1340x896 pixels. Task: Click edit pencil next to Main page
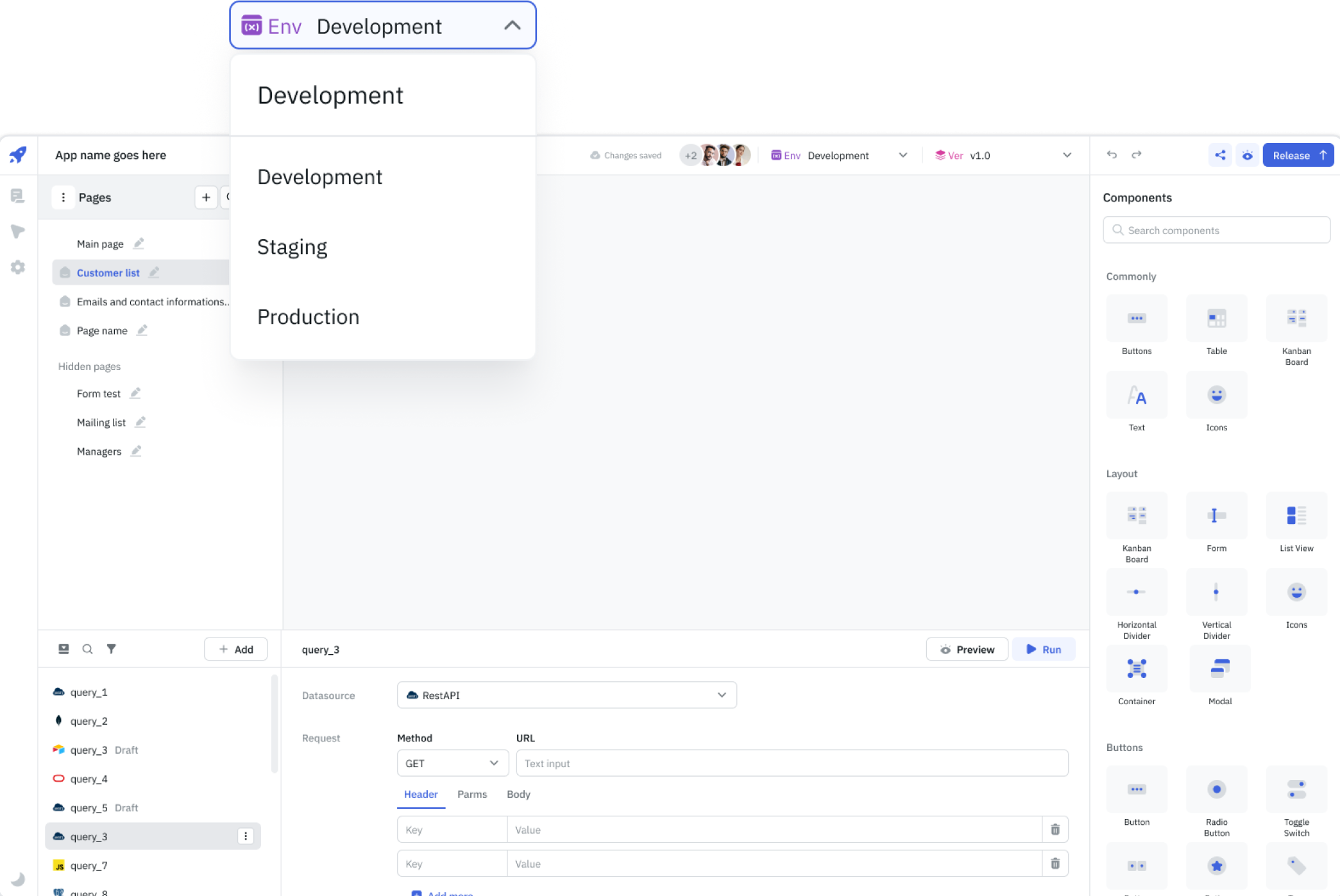click(x=139, y=244)
